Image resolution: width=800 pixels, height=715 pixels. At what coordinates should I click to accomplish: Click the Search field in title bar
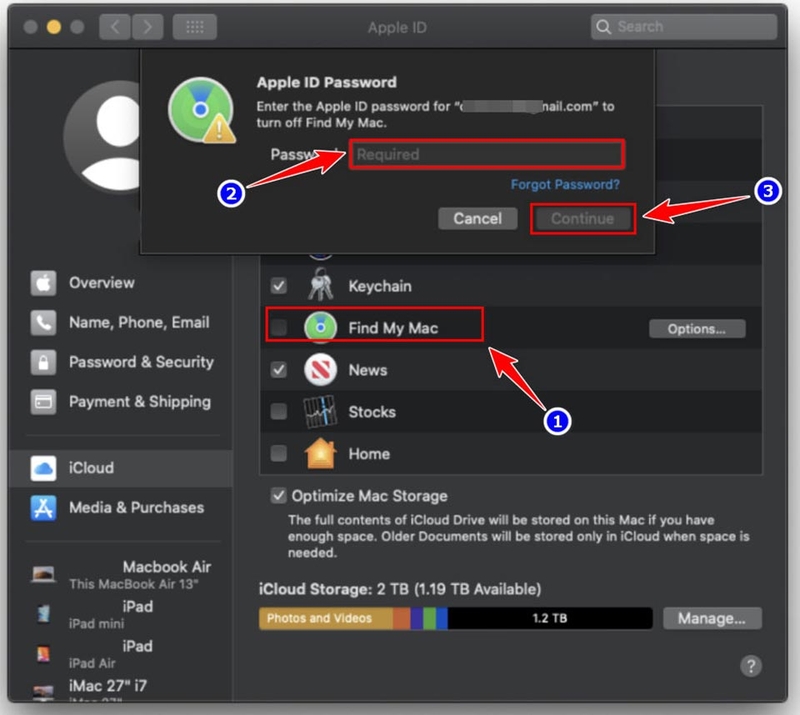pyautogui.click(x=684, y=27)
